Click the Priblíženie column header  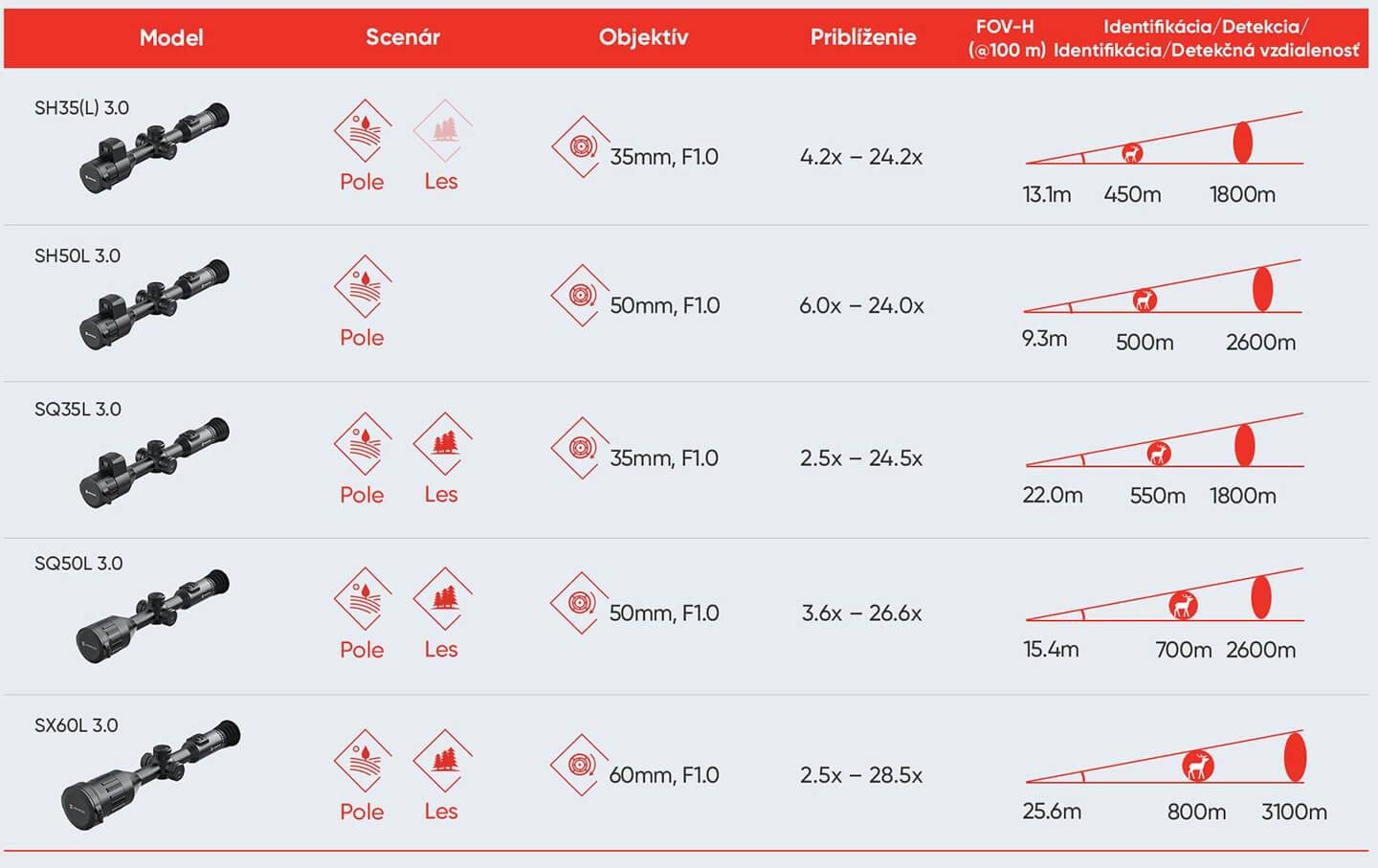[863, 37]
